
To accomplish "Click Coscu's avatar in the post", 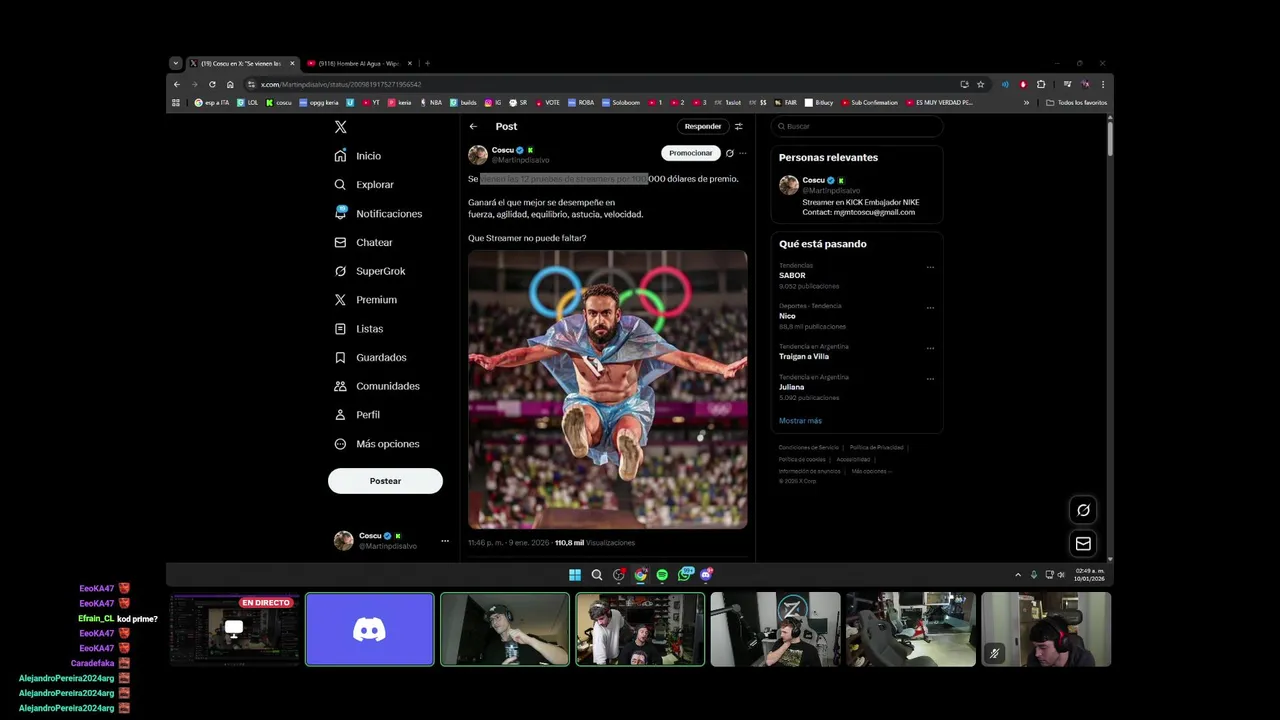I will (x=478, y=155).
